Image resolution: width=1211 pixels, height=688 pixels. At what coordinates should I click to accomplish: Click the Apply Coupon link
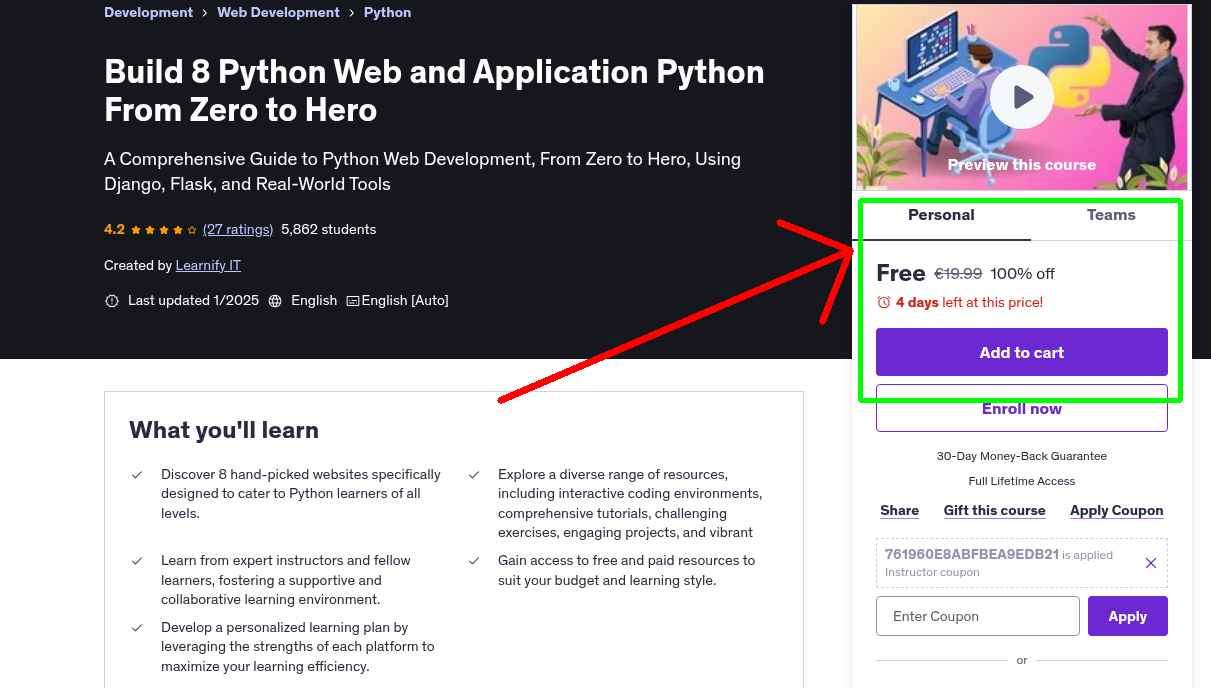1116,511
